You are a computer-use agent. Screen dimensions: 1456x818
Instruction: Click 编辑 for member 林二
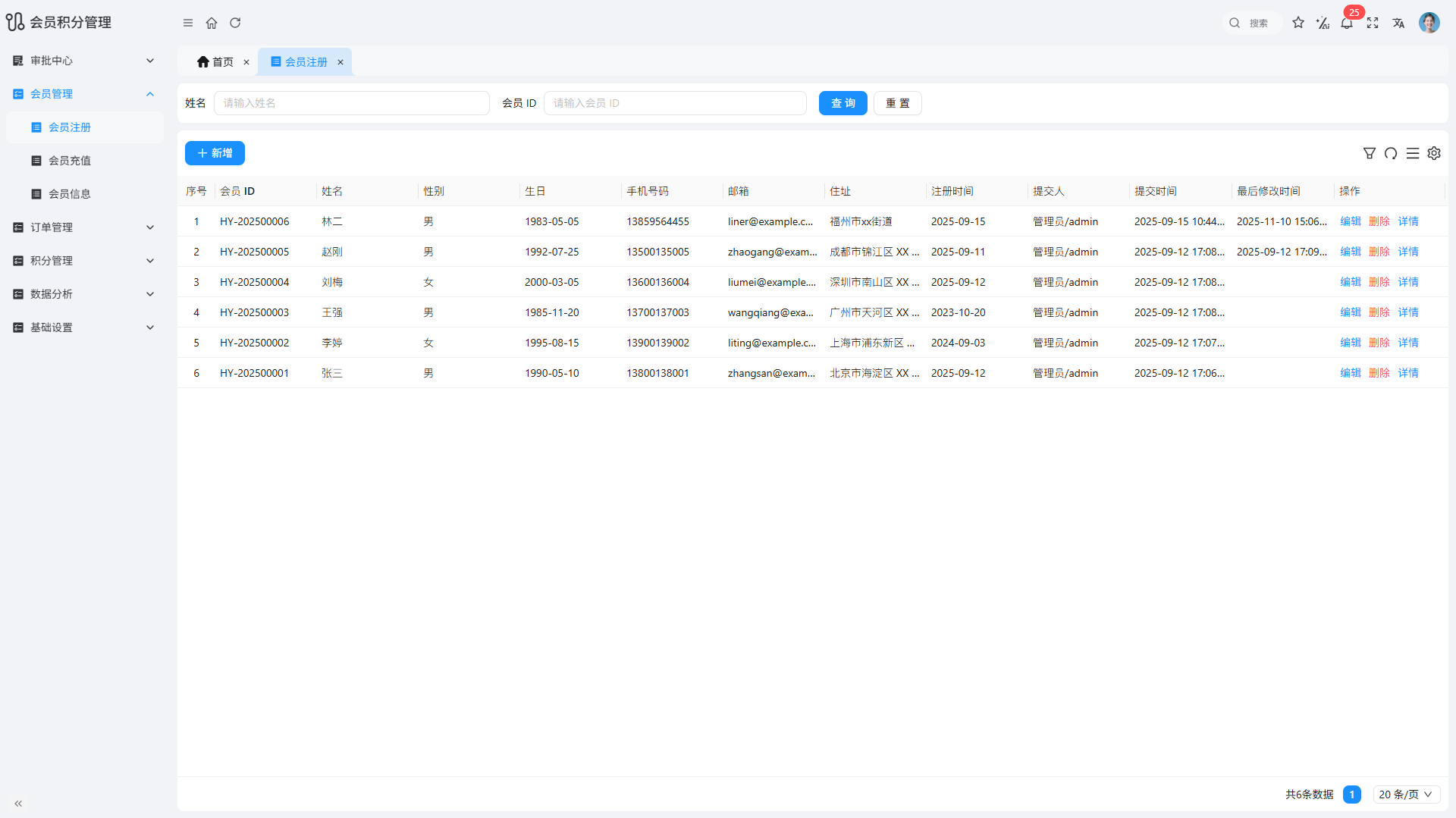coord(1350,221)
